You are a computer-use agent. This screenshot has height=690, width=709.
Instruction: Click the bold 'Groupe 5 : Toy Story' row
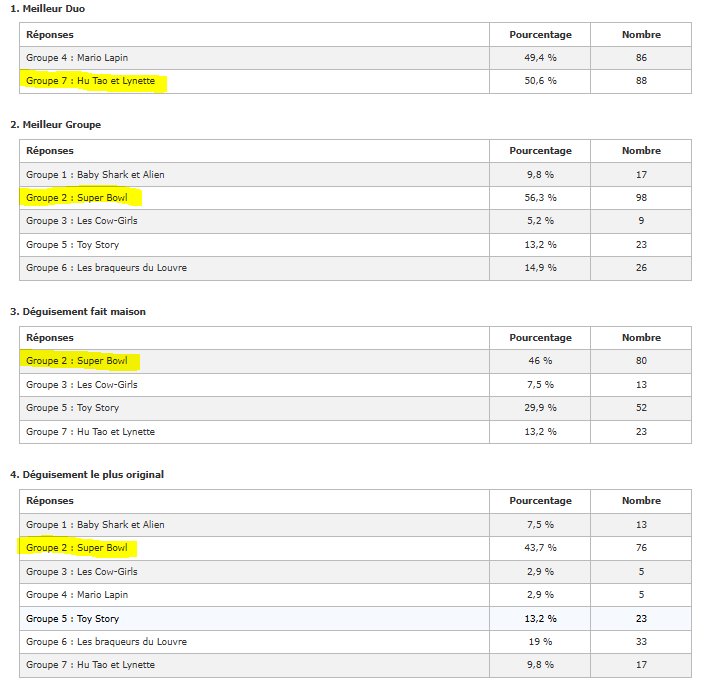pyautogui.click(x=72, y=619)
